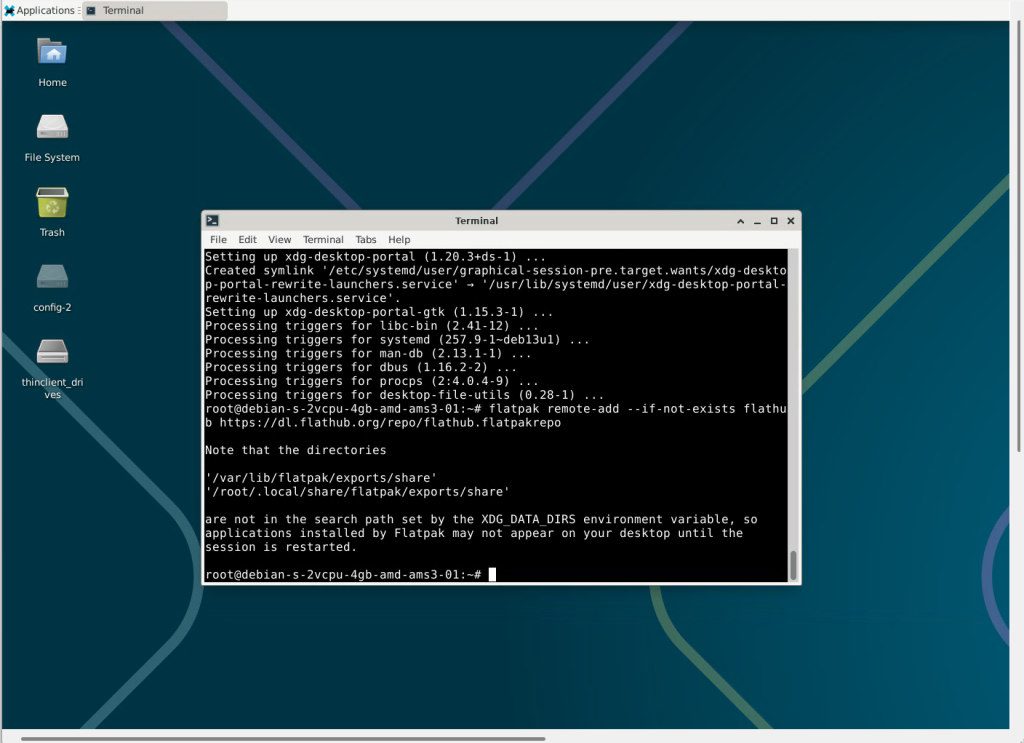Roll up the Terminal window with the arrow button
The width and height of the screenshot is (1024, 743).
740,221
